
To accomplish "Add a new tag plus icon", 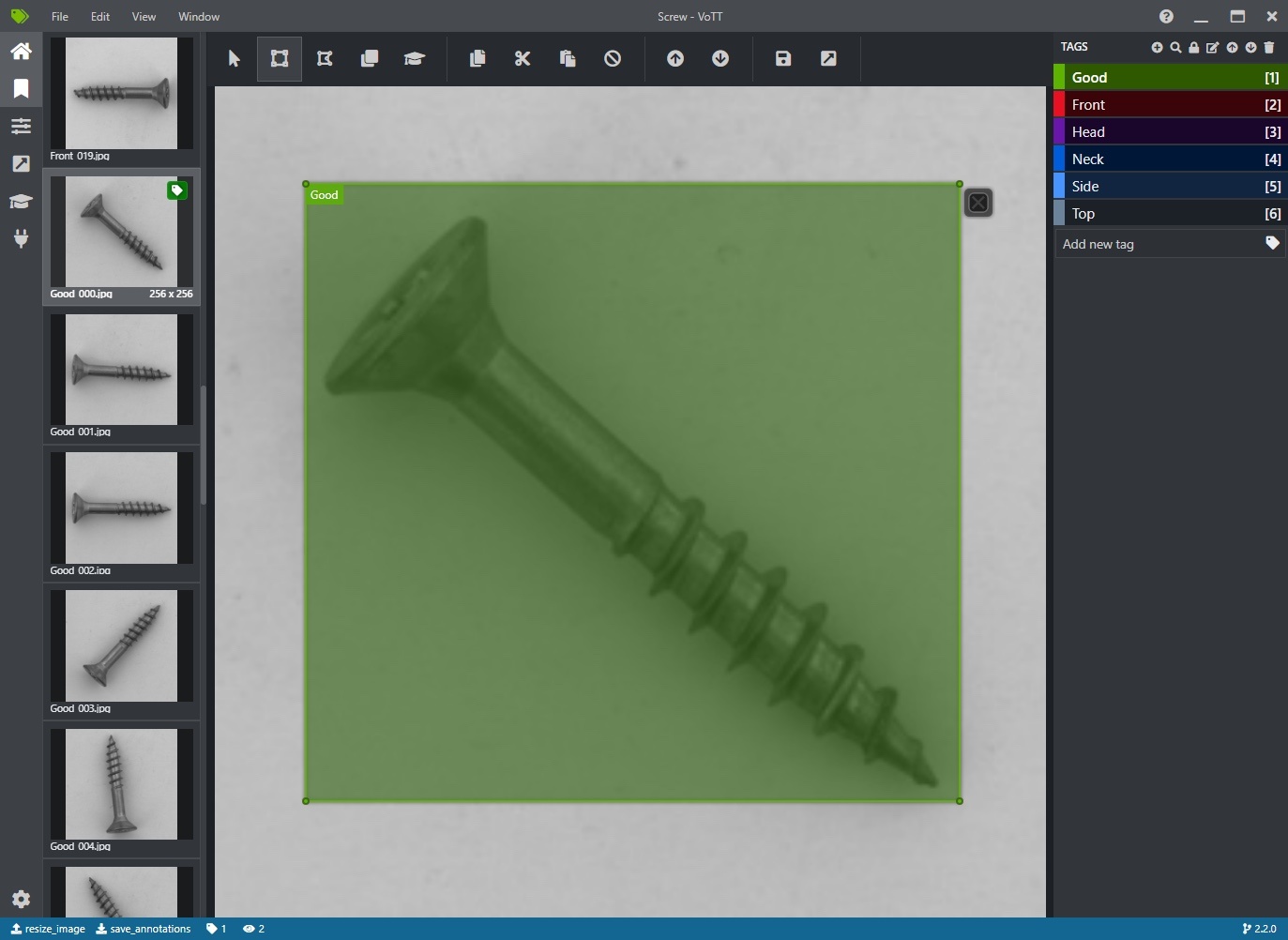I will click(x=1157, y=47).
